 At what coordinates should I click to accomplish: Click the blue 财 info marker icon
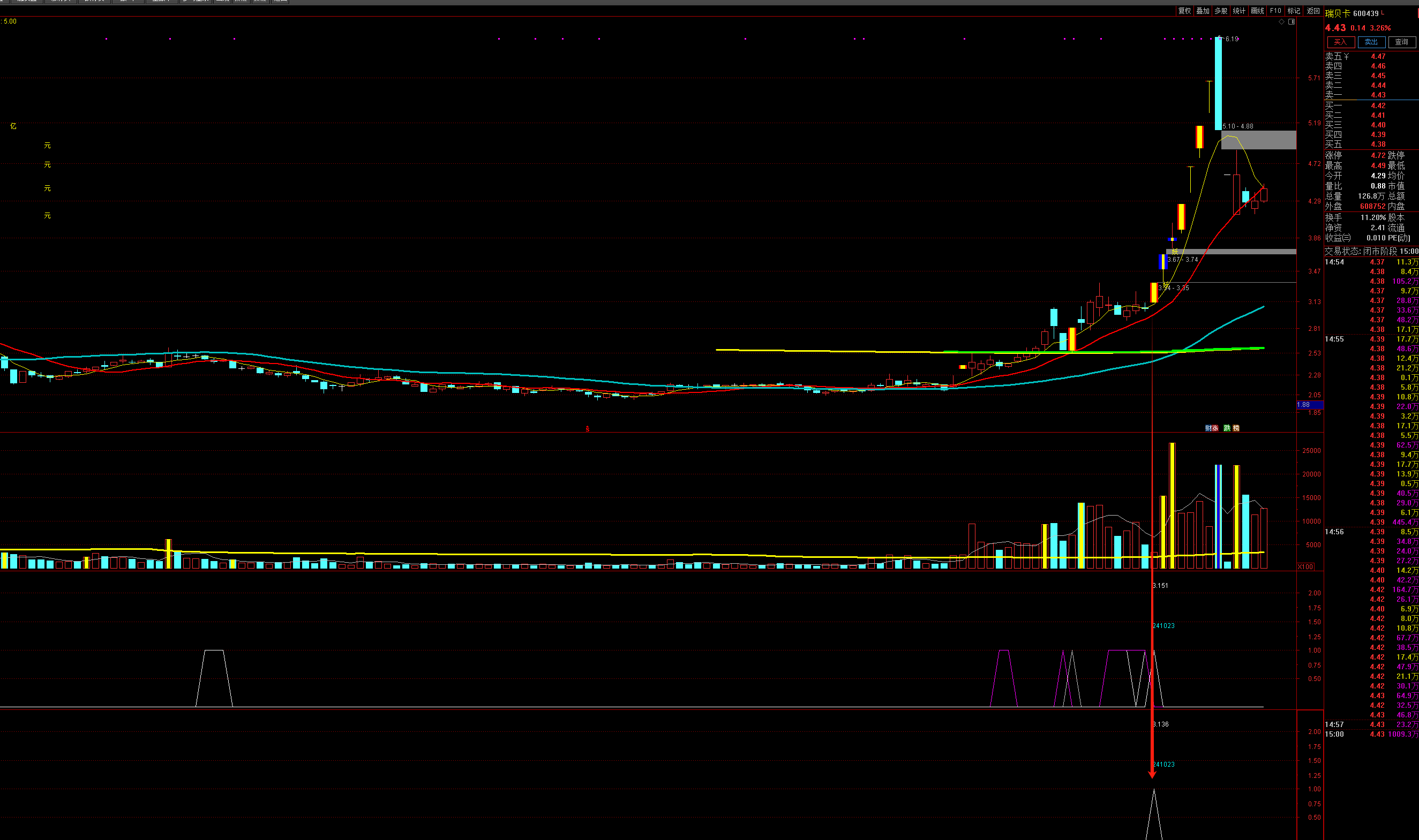(x=1208, y=428)
